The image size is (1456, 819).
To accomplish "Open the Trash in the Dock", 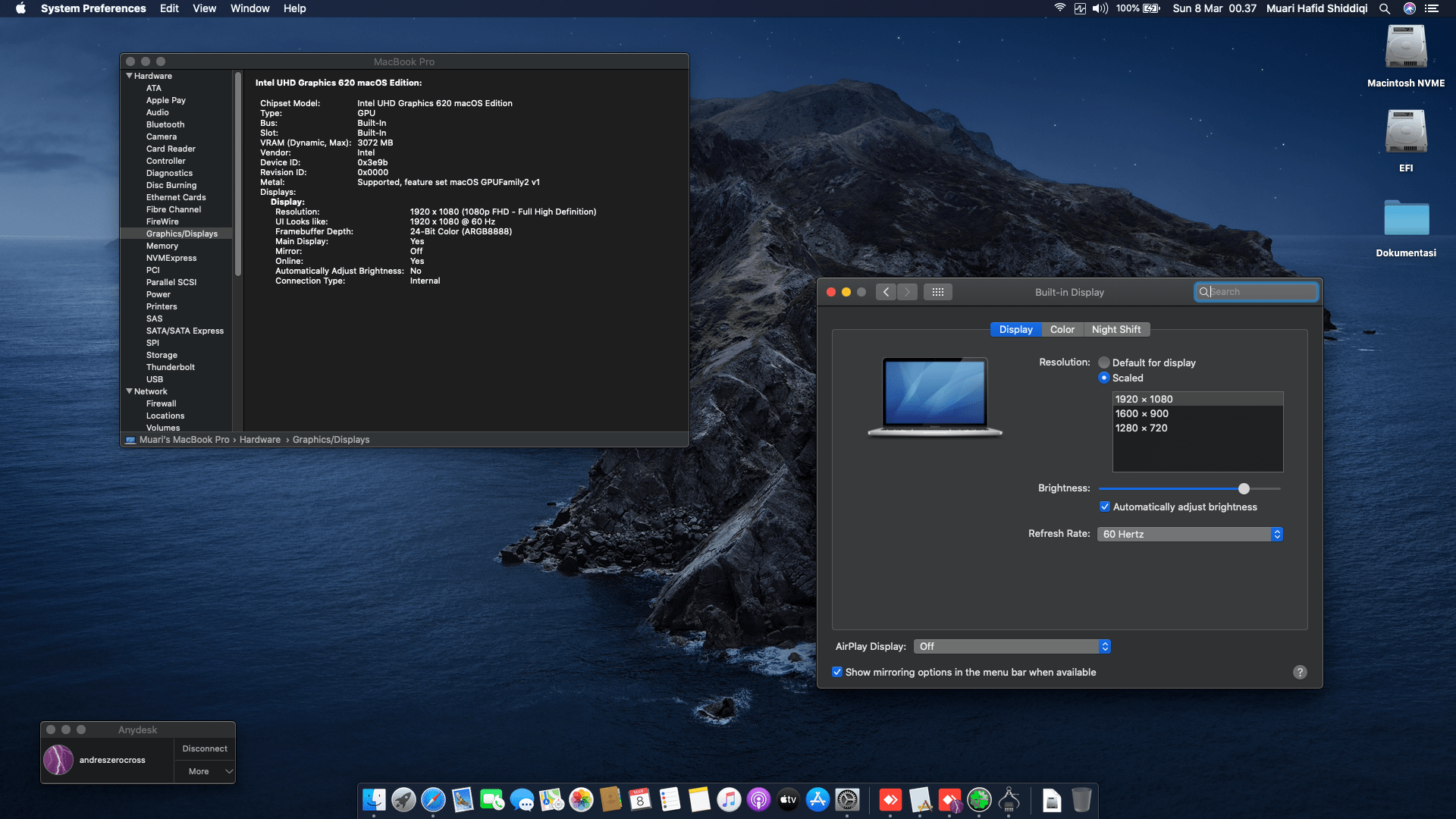I will 1081,799.
